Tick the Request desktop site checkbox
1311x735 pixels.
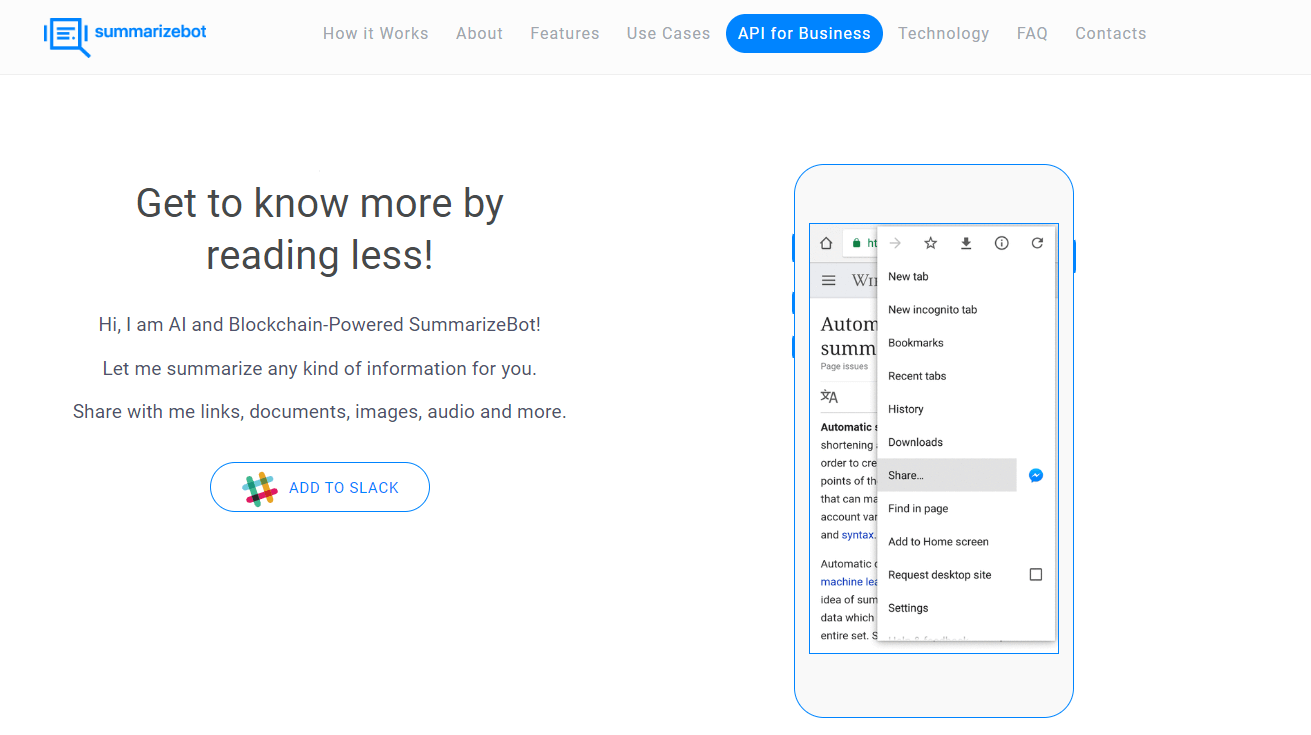click(x=1036, y=575)
